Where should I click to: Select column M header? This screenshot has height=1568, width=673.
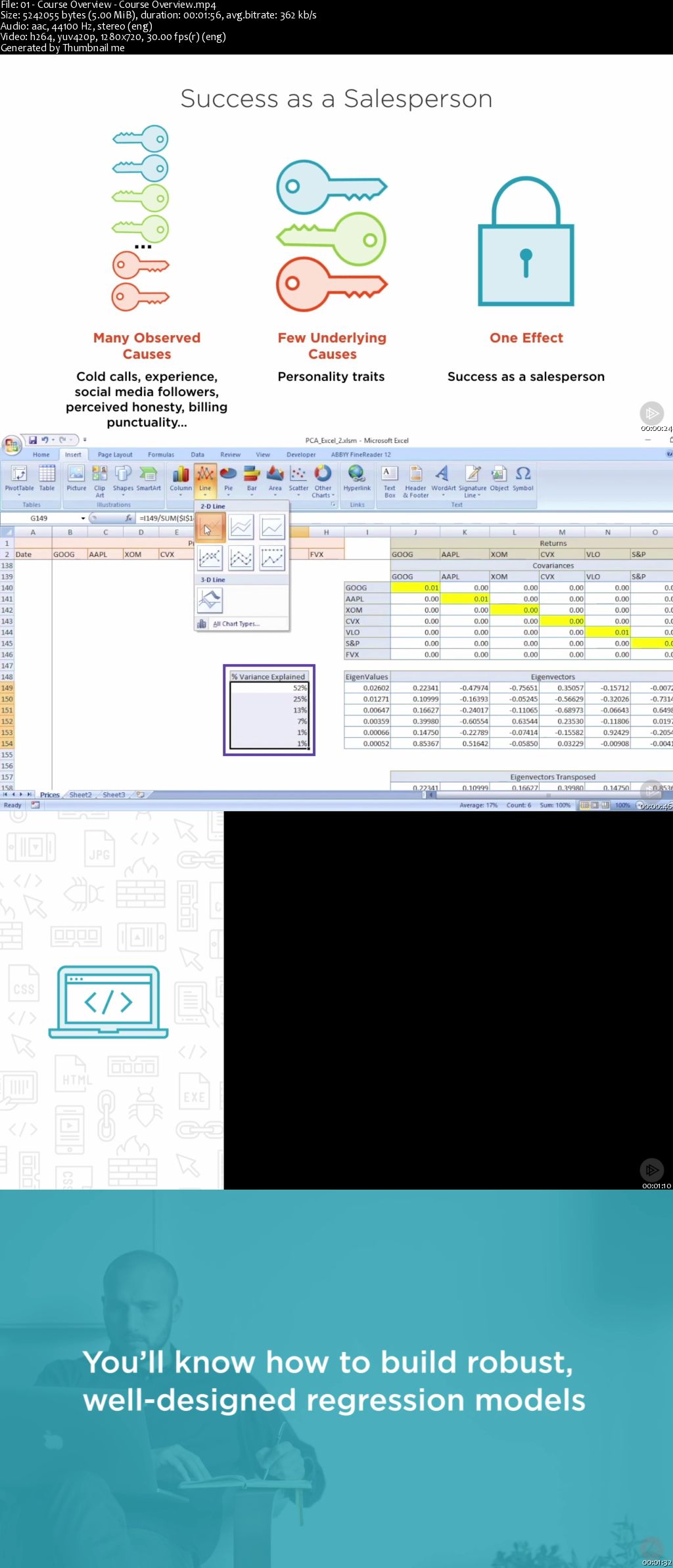point(562,532)
